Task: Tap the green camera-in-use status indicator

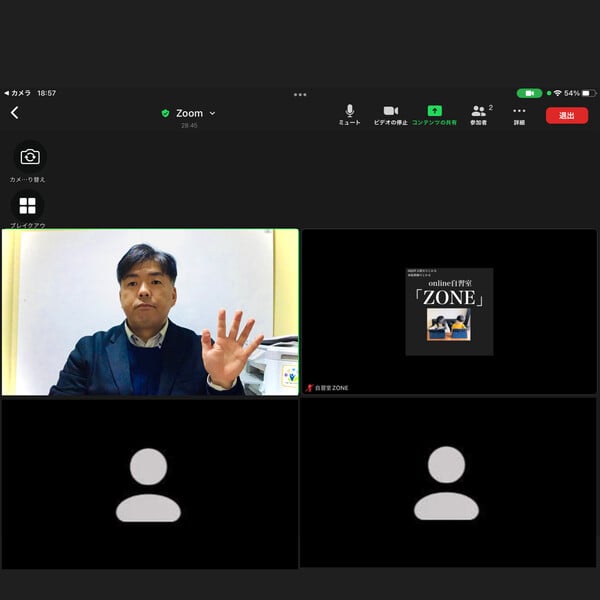Action: (529, 93)
